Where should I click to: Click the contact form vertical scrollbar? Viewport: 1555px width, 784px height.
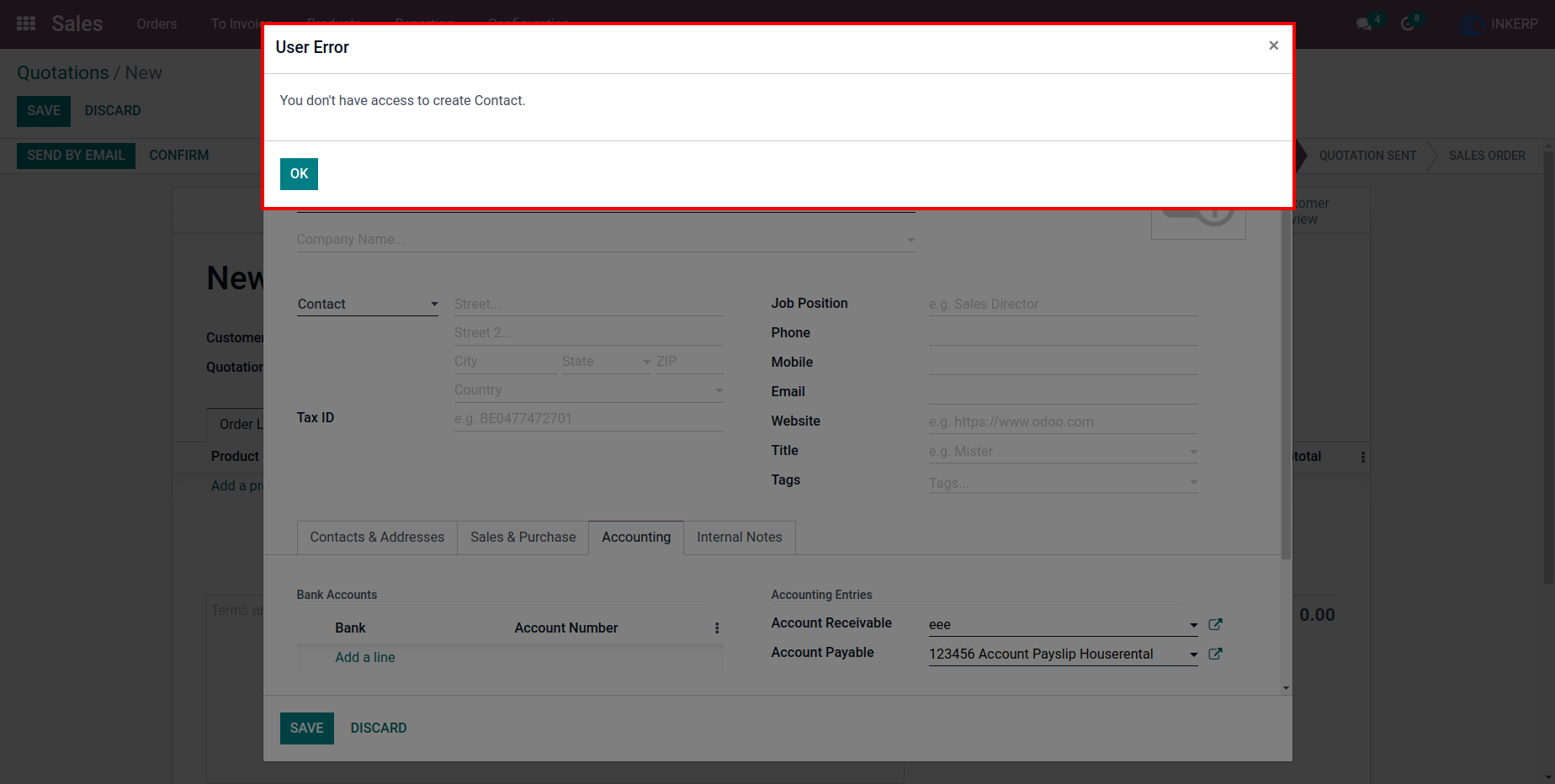tap(1286, 384)
